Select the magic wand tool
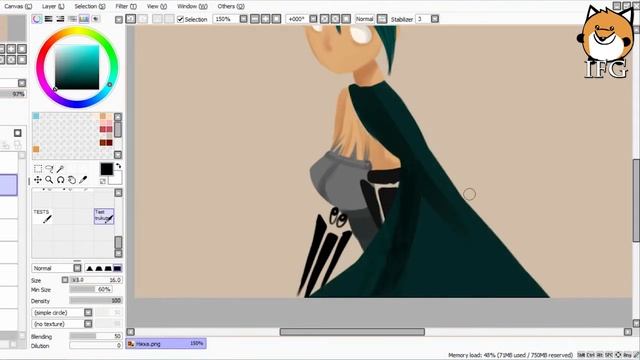The image size is (640, 360). pos(60,169)
